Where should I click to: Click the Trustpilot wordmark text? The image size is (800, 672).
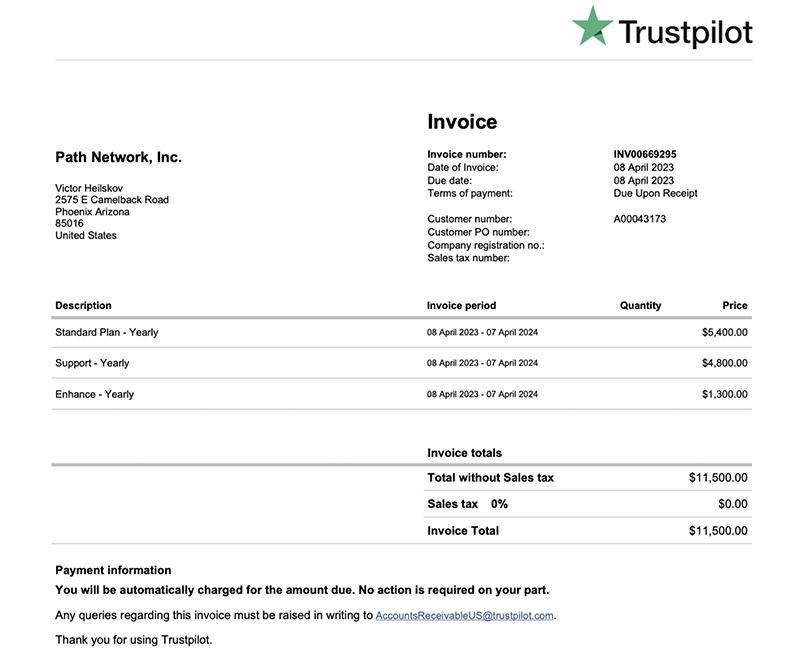[x=685, y=32]
